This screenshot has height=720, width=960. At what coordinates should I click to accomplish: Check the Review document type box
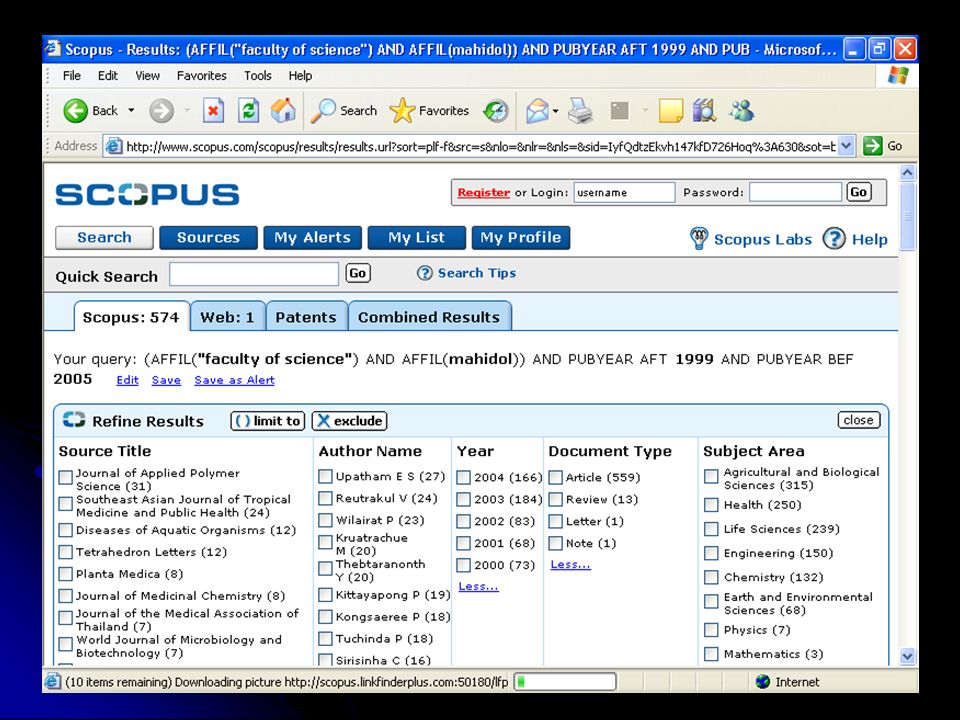556,500
